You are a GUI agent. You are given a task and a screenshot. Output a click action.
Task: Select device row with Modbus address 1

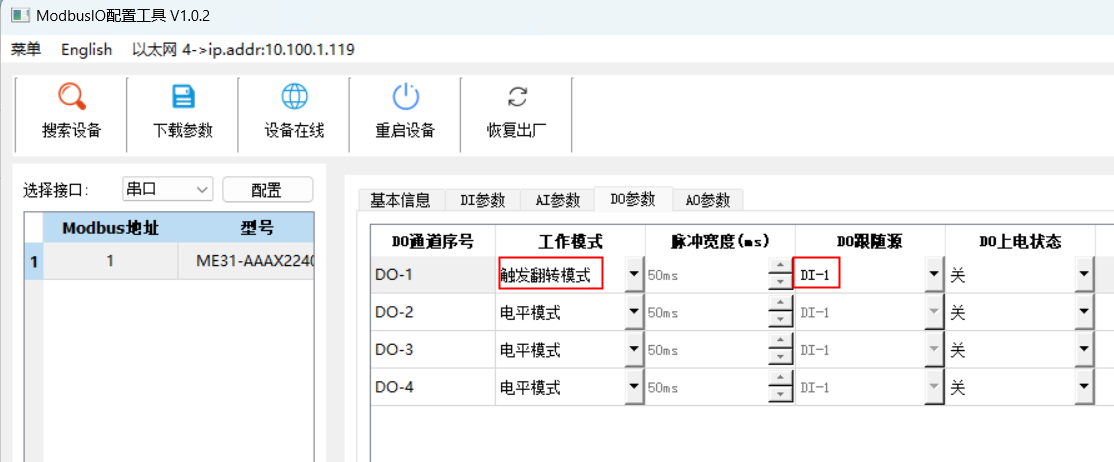[110, 261]
